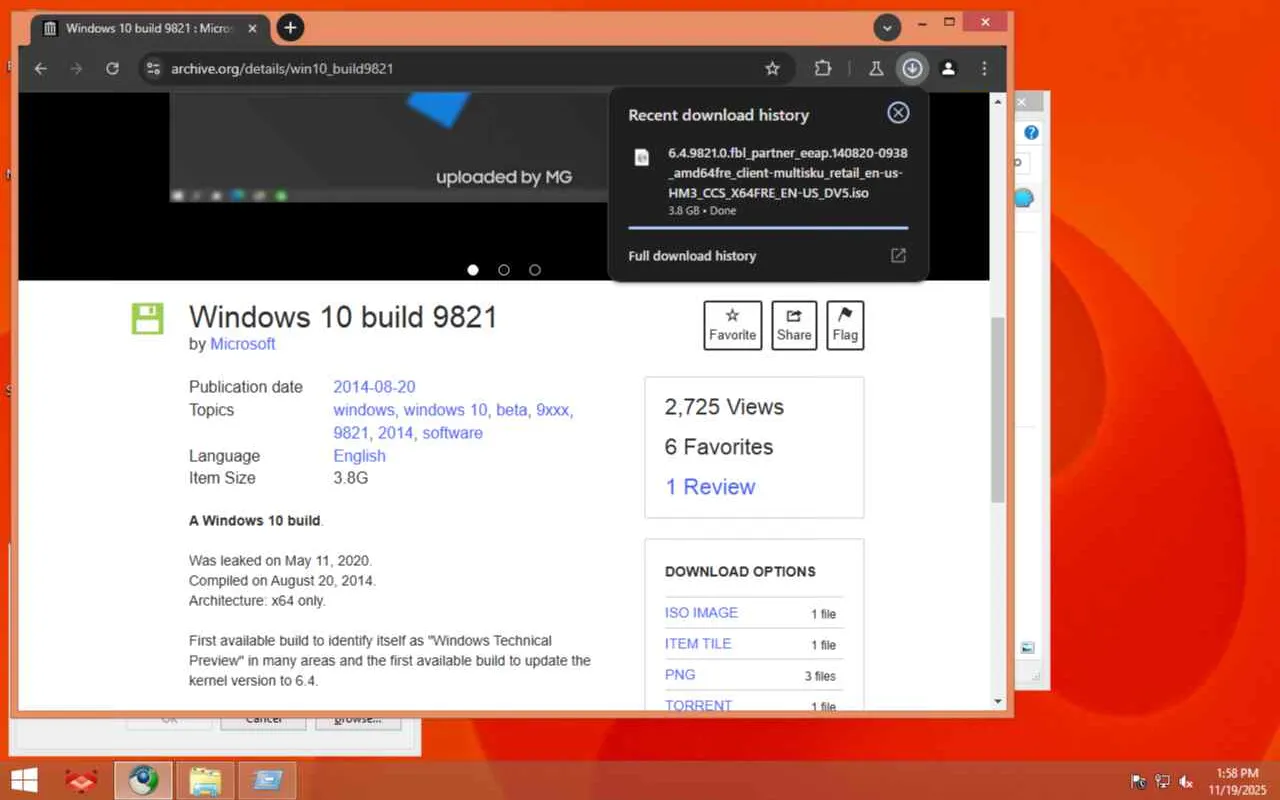Open Chrome's three-dot menu
This screenshot has height=800, width=1280.
tap(985, 69)
